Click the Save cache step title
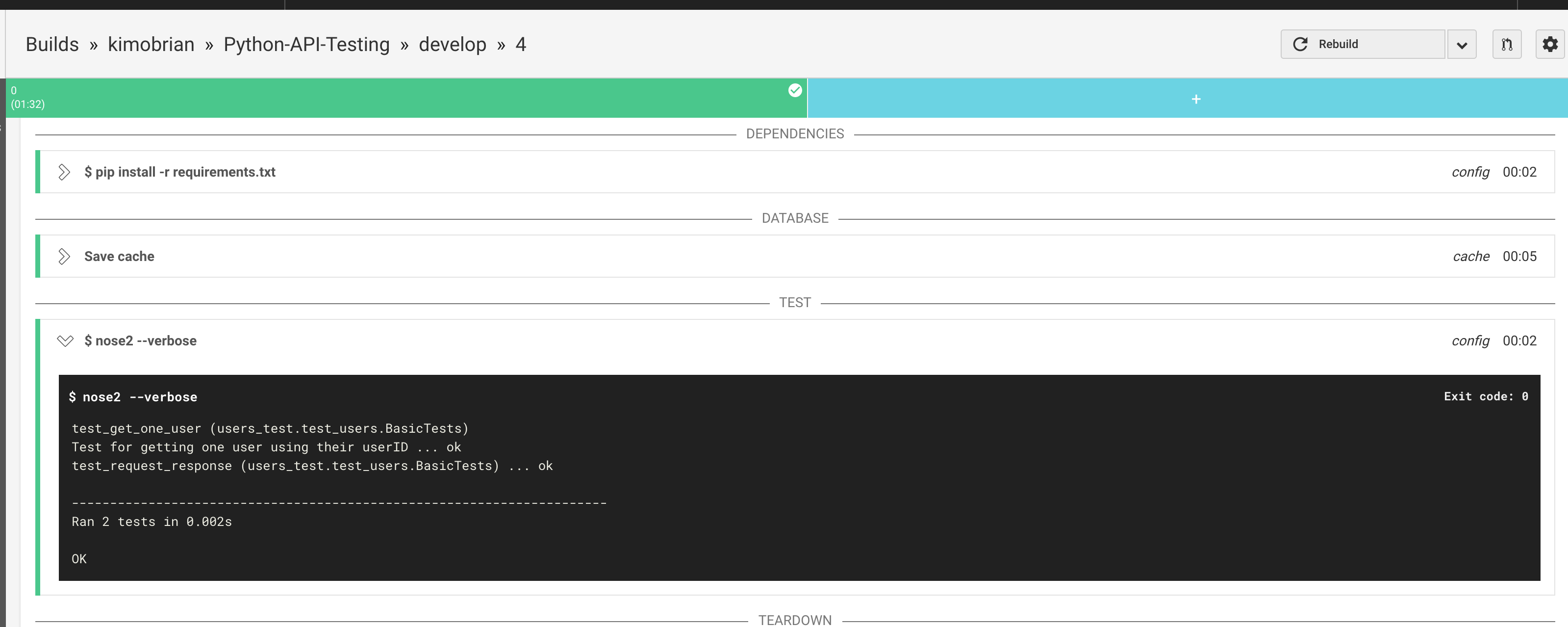Viewport: 1568px width, 627px height. click(119, 257)
